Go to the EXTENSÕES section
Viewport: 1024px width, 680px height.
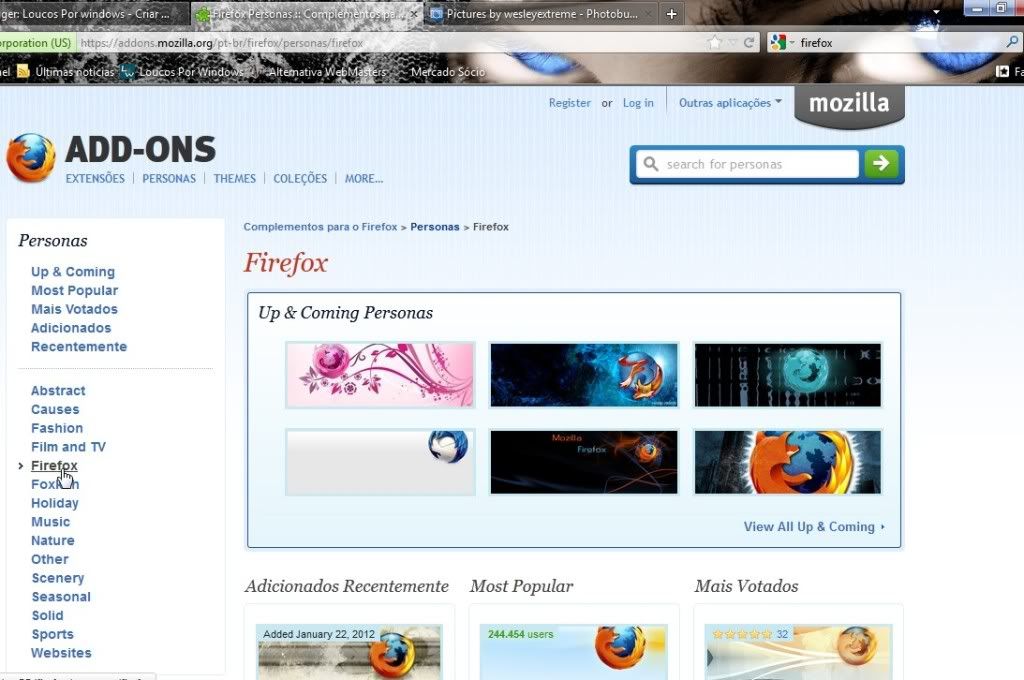pyautogui.click(x=95, y=179)
